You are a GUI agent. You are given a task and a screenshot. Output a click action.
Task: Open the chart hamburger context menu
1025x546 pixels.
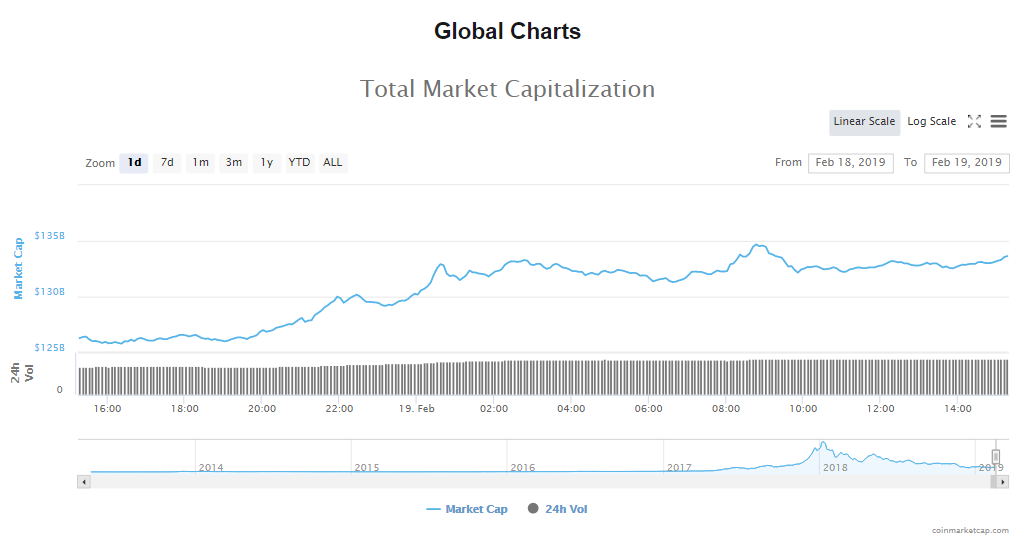pyautogui.click(x=998, y=122)
